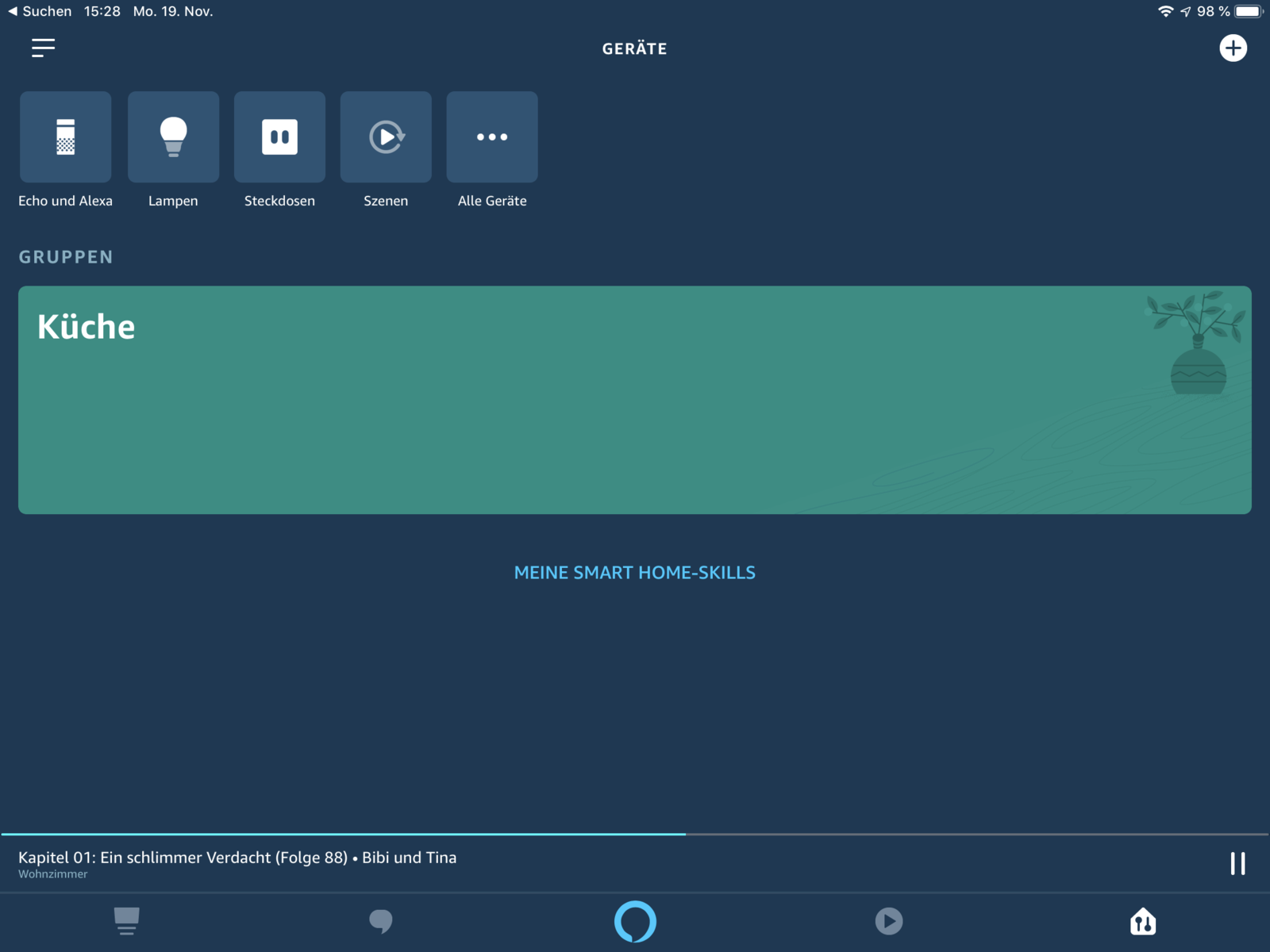Screen dimensions: 1270x952
Task: Tap the Wohnzimmer device label
Action: click(x=53, y=874)
